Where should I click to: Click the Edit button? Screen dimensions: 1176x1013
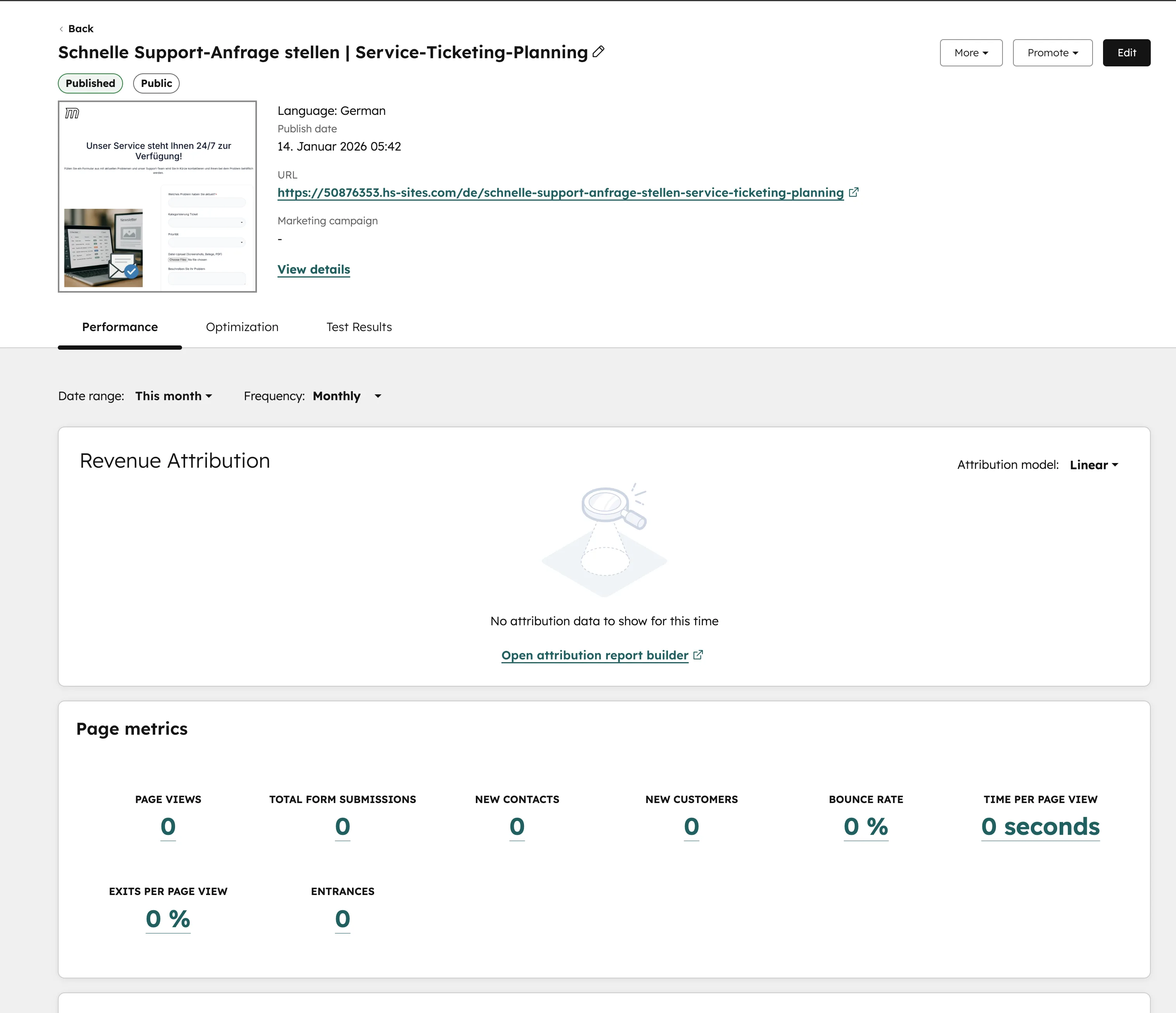point(1126,52)
